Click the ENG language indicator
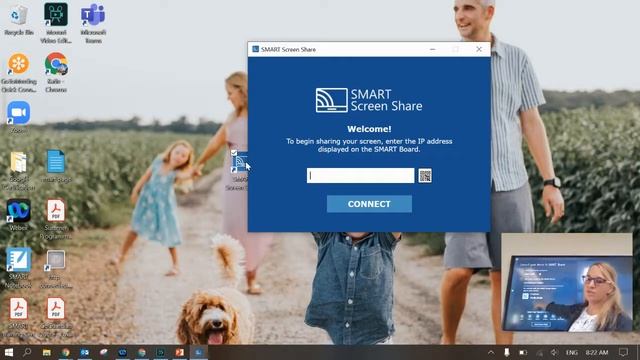 (572, 352)
